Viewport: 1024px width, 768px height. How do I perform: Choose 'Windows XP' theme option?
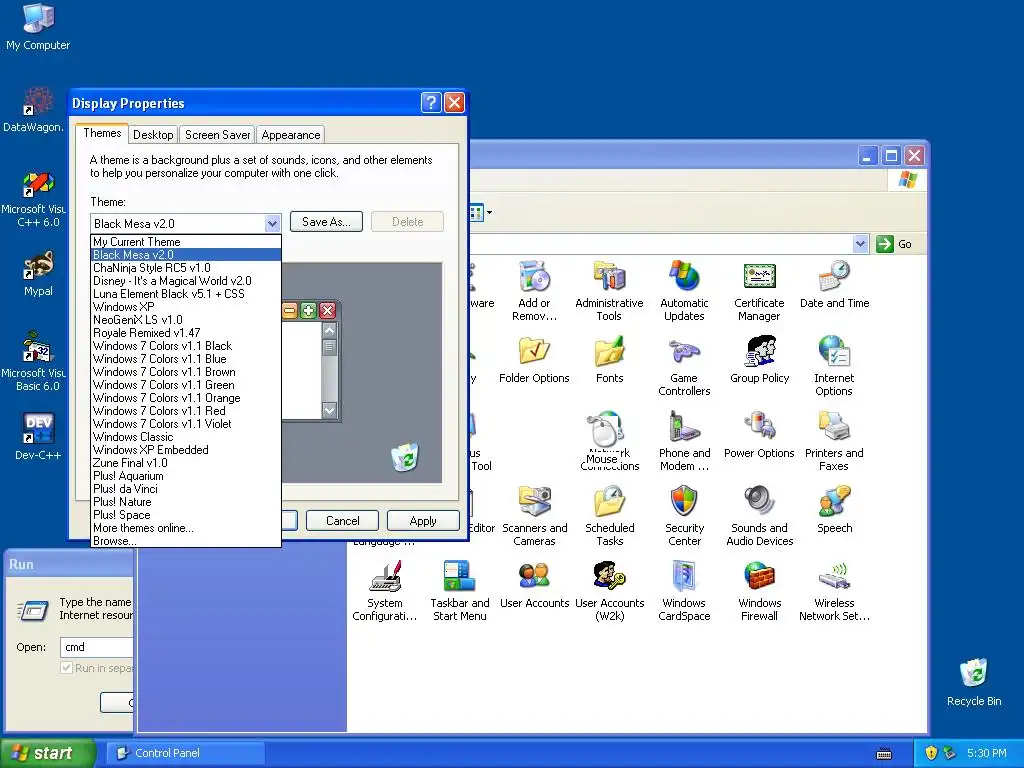coord(185,307)
